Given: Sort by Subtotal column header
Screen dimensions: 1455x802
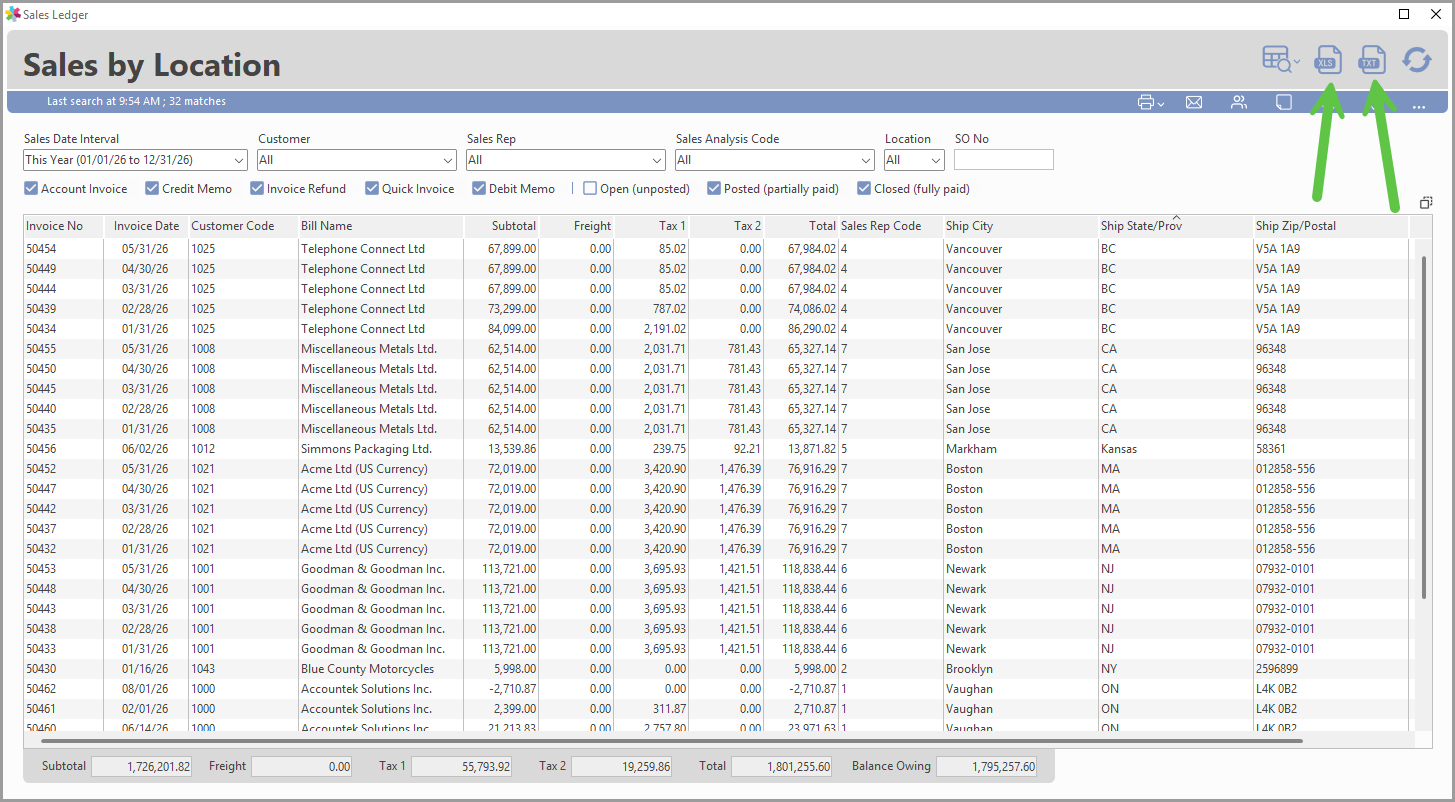Looking at the screenshot, I should pyautogui.click(x=502, y=226).
